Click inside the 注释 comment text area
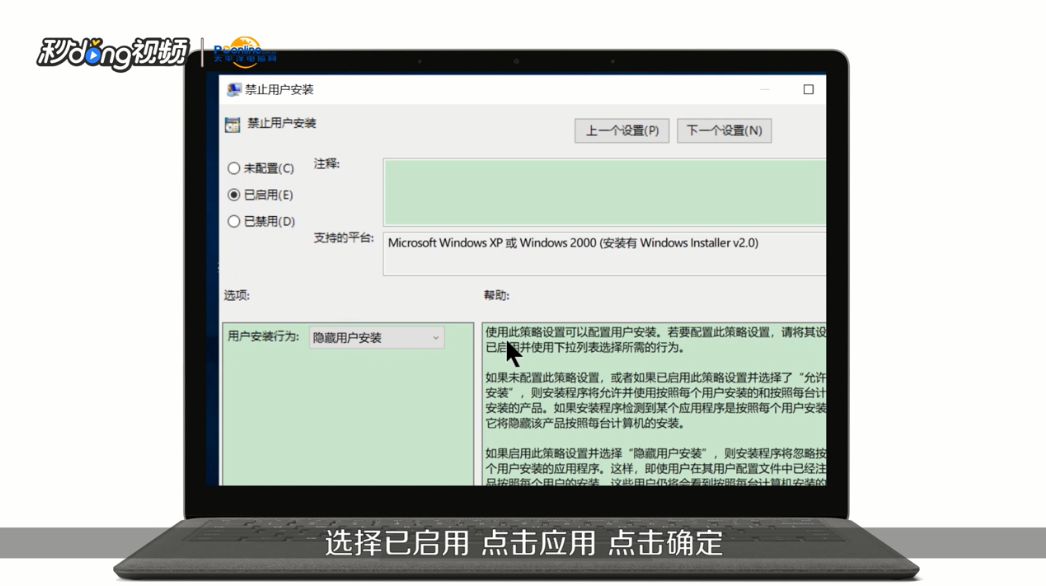Screen dimensions: 1046x586 [x=604, y=192]
